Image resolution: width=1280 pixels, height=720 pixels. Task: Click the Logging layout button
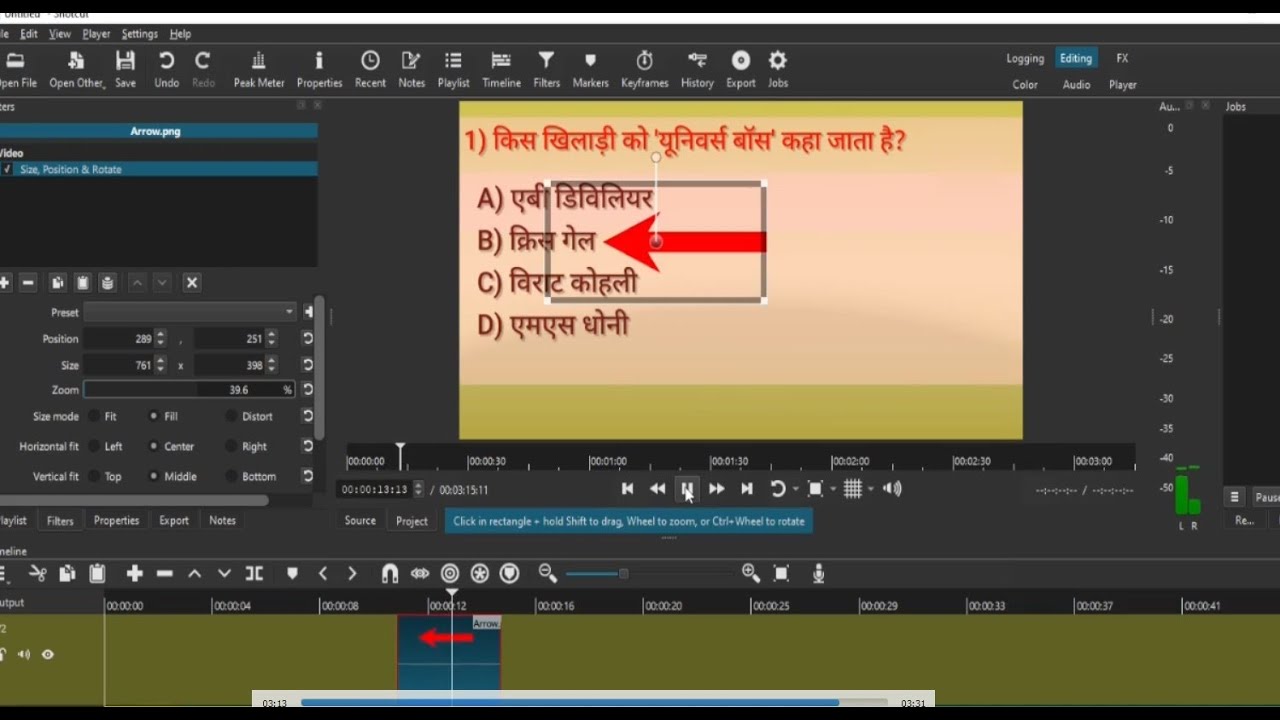[1025, 59]
